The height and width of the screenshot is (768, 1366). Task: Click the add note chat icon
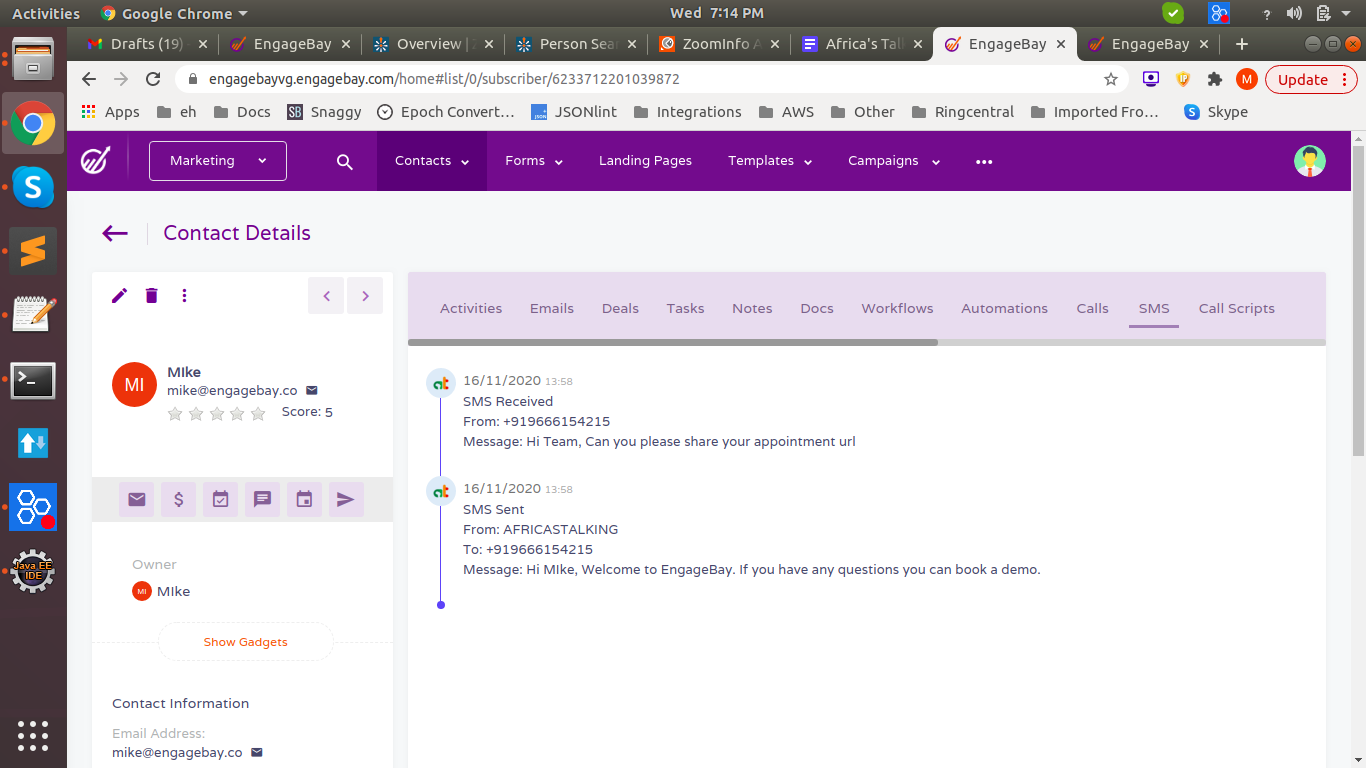pos(263,499)
